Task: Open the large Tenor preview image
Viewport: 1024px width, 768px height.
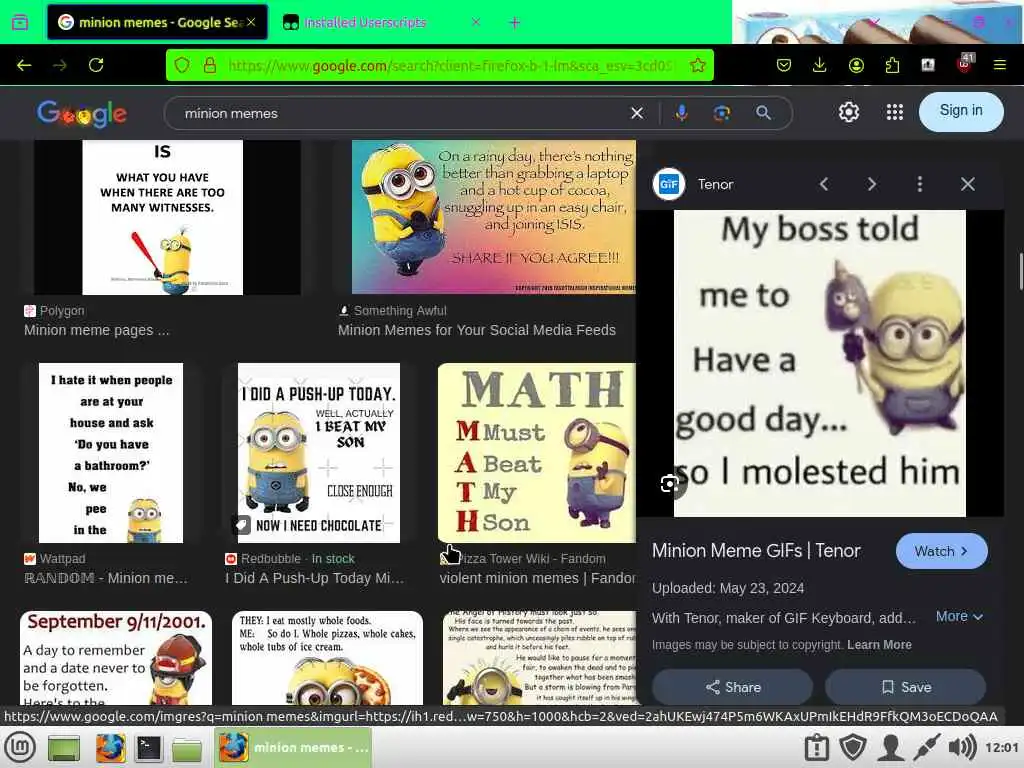Action: [x=820, y=363]
